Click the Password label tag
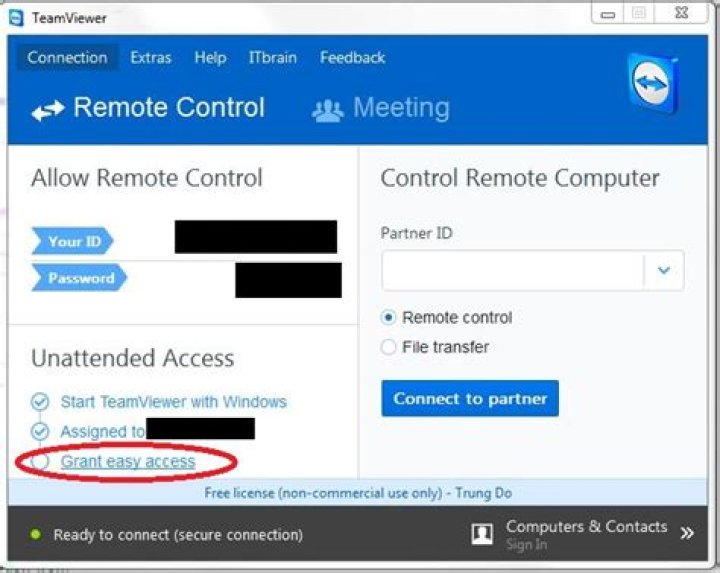The width and height of the screenshot is (720, 573). click(79, 278)
